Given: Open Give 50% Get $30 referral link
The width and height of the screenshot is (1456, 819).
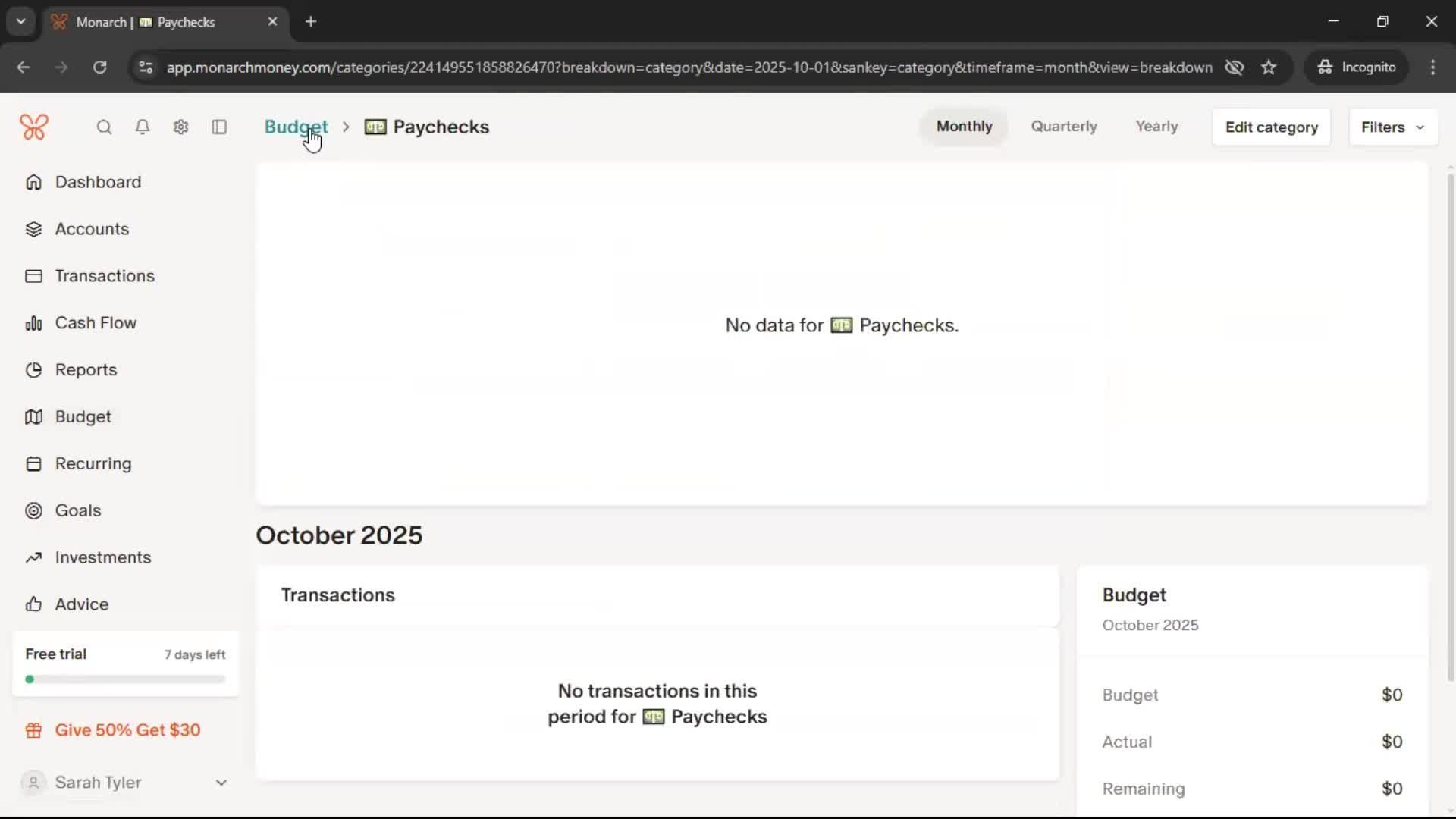Looking at the screenshot, I should [127, 730].
